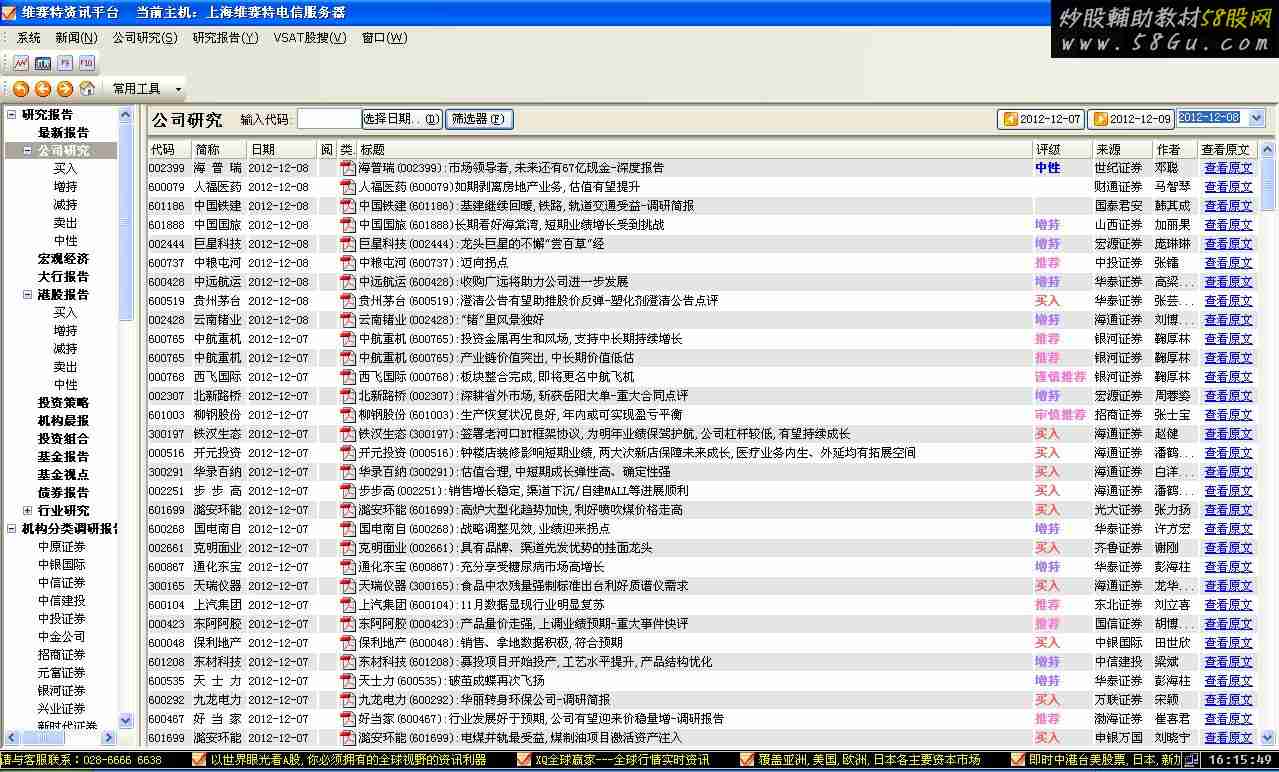Click 查看原文 link for 贵州茅台
The image size is (1279, 772).
click(1228, 301)
